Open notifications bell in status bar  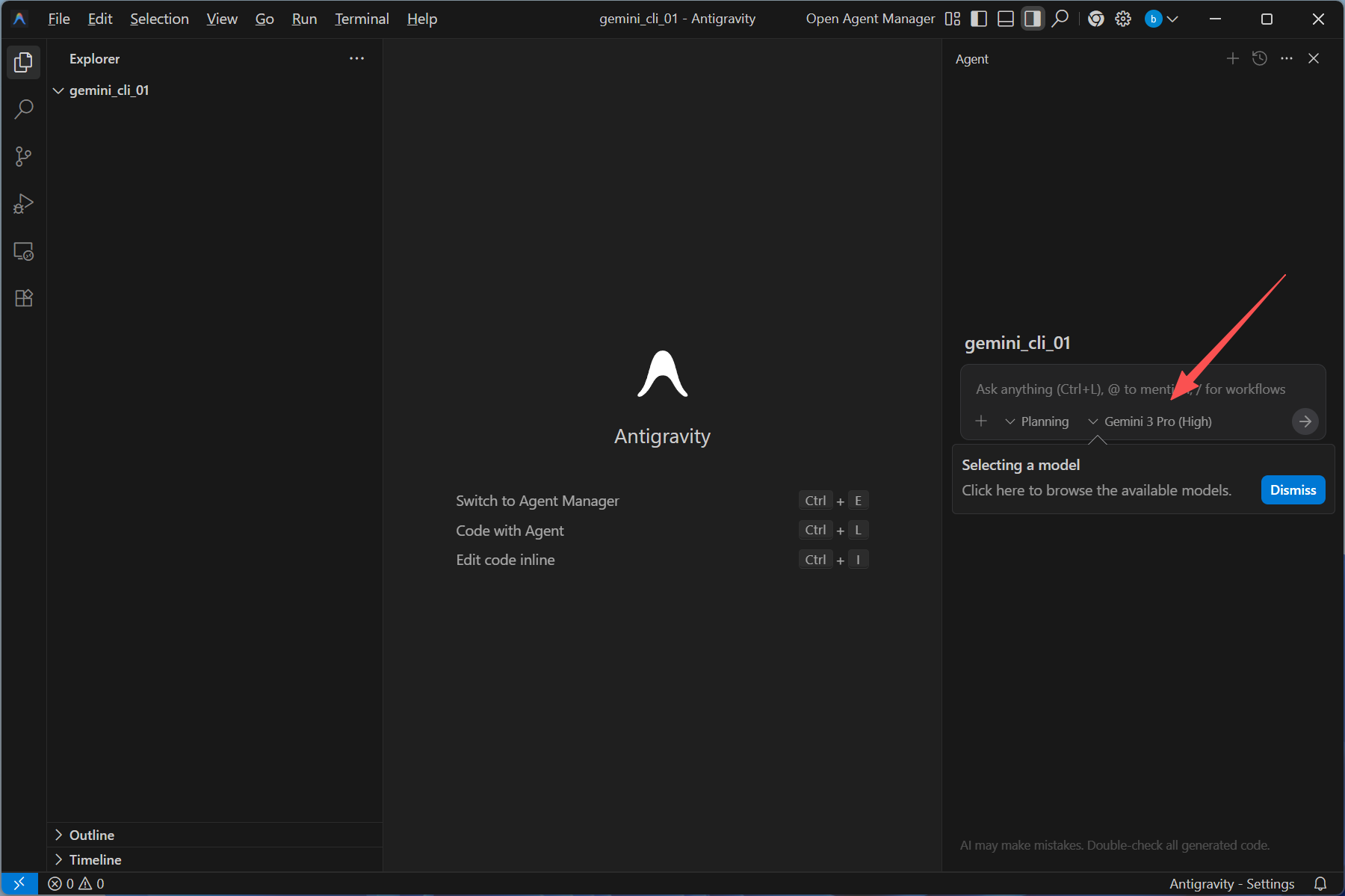point(1320,883)
